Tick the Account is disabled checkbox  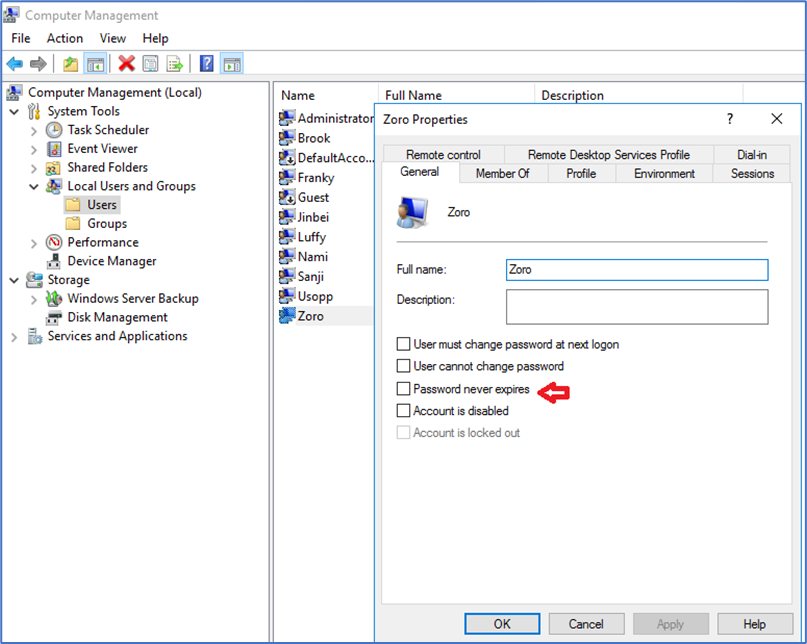coord(404,411)
